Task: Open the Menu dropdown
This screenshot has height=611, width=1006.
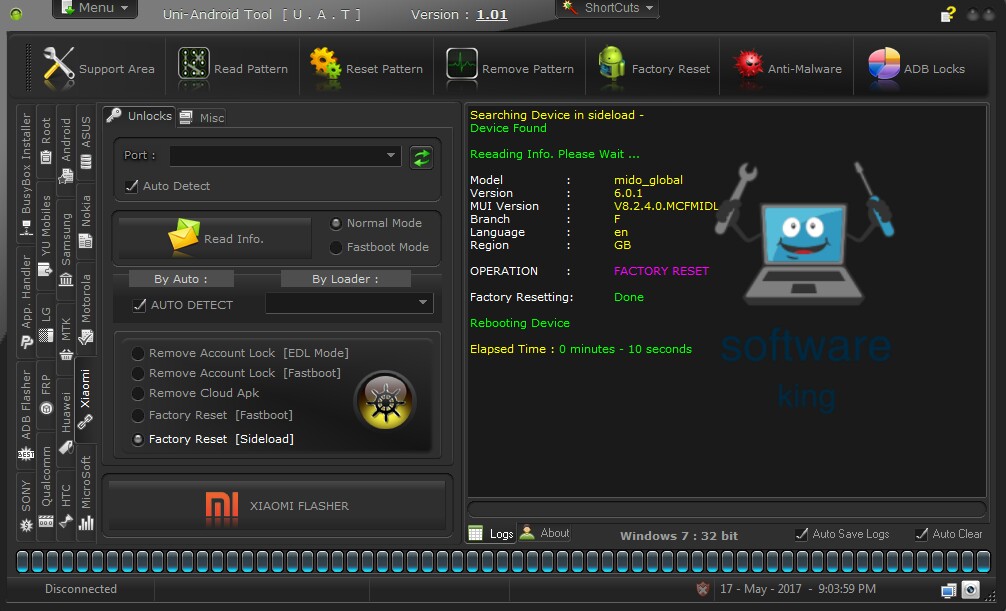Action: [95, 8]
